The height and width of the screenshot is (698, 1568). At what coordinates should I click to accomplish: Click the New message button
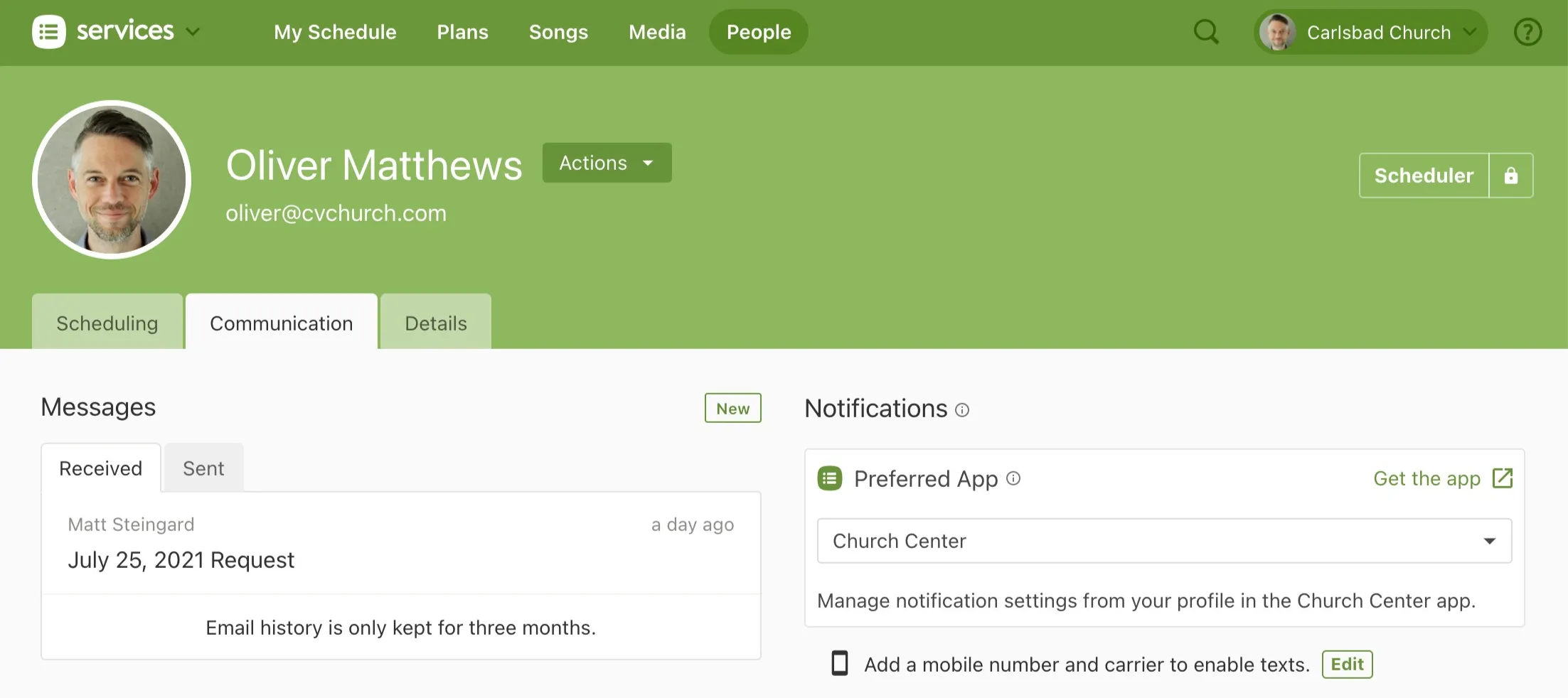pos(732,408)
